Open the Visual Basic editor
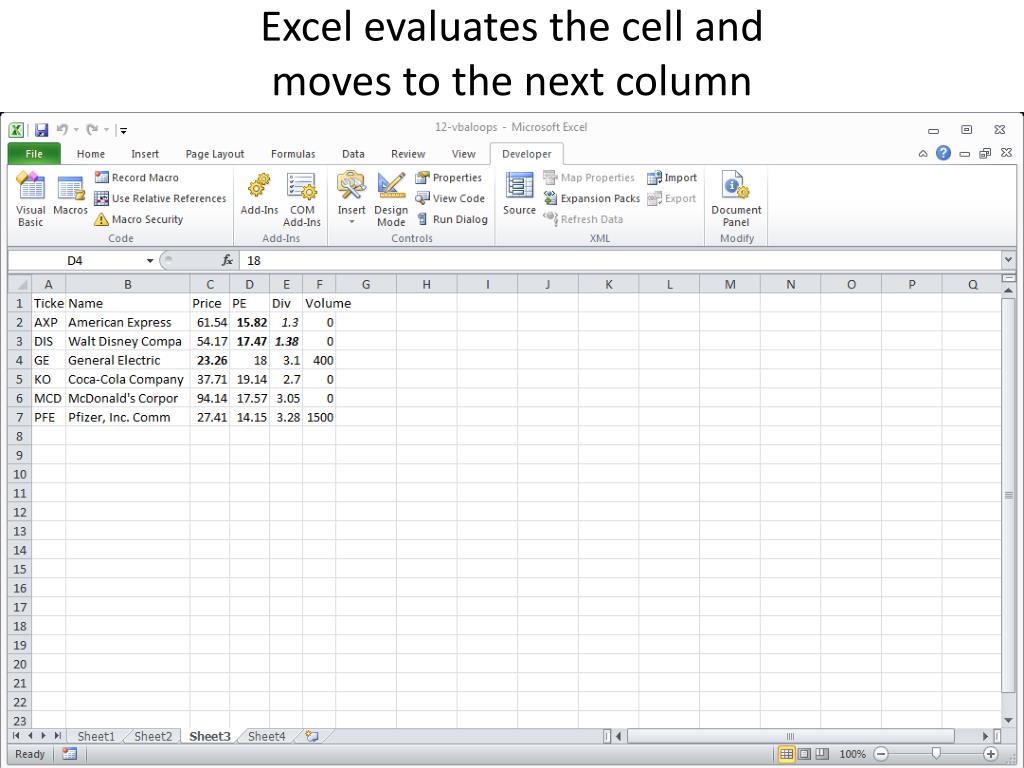 (x=31, y=199)
